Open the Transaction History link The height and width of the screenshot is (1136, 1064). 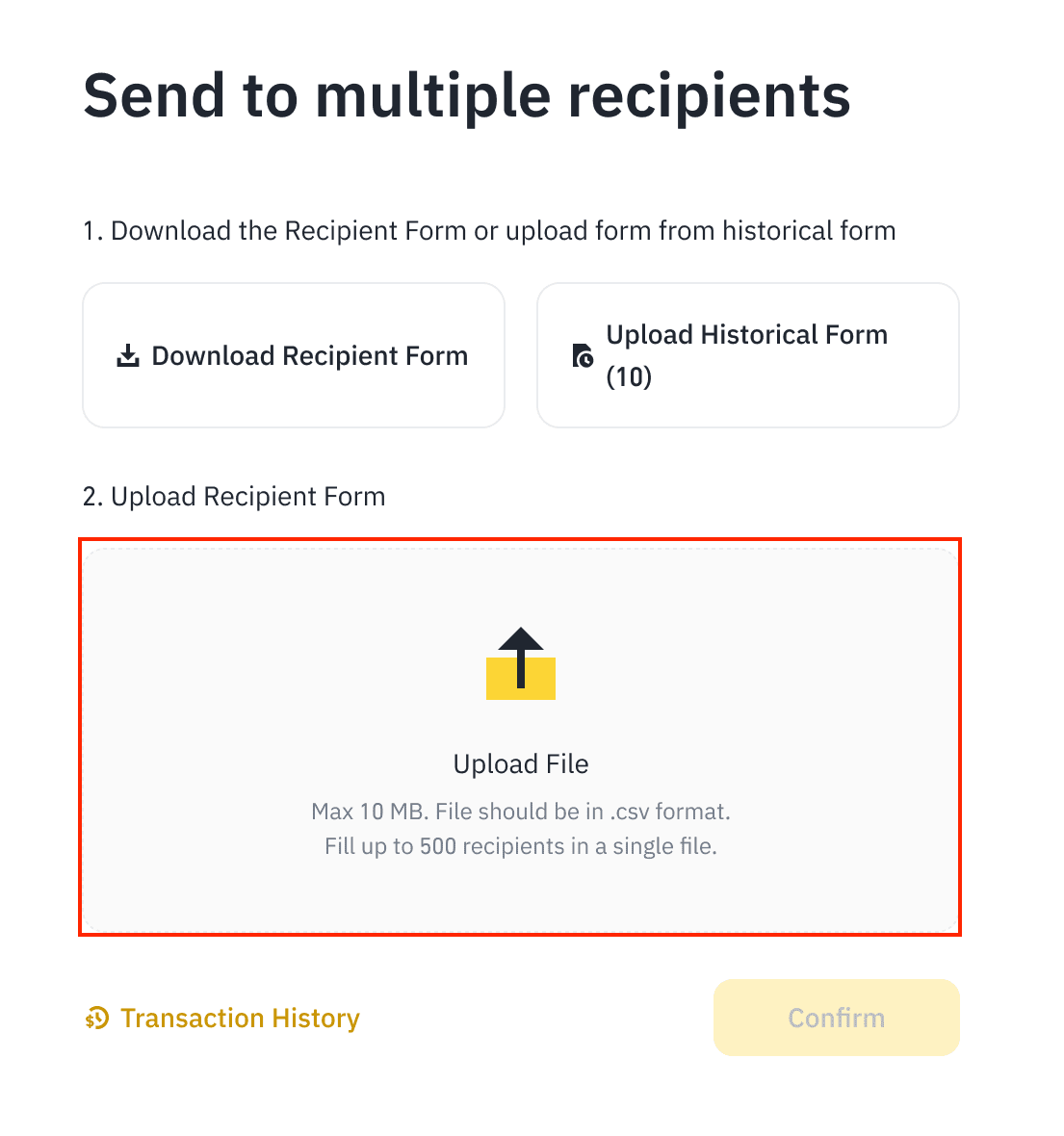240,1019
